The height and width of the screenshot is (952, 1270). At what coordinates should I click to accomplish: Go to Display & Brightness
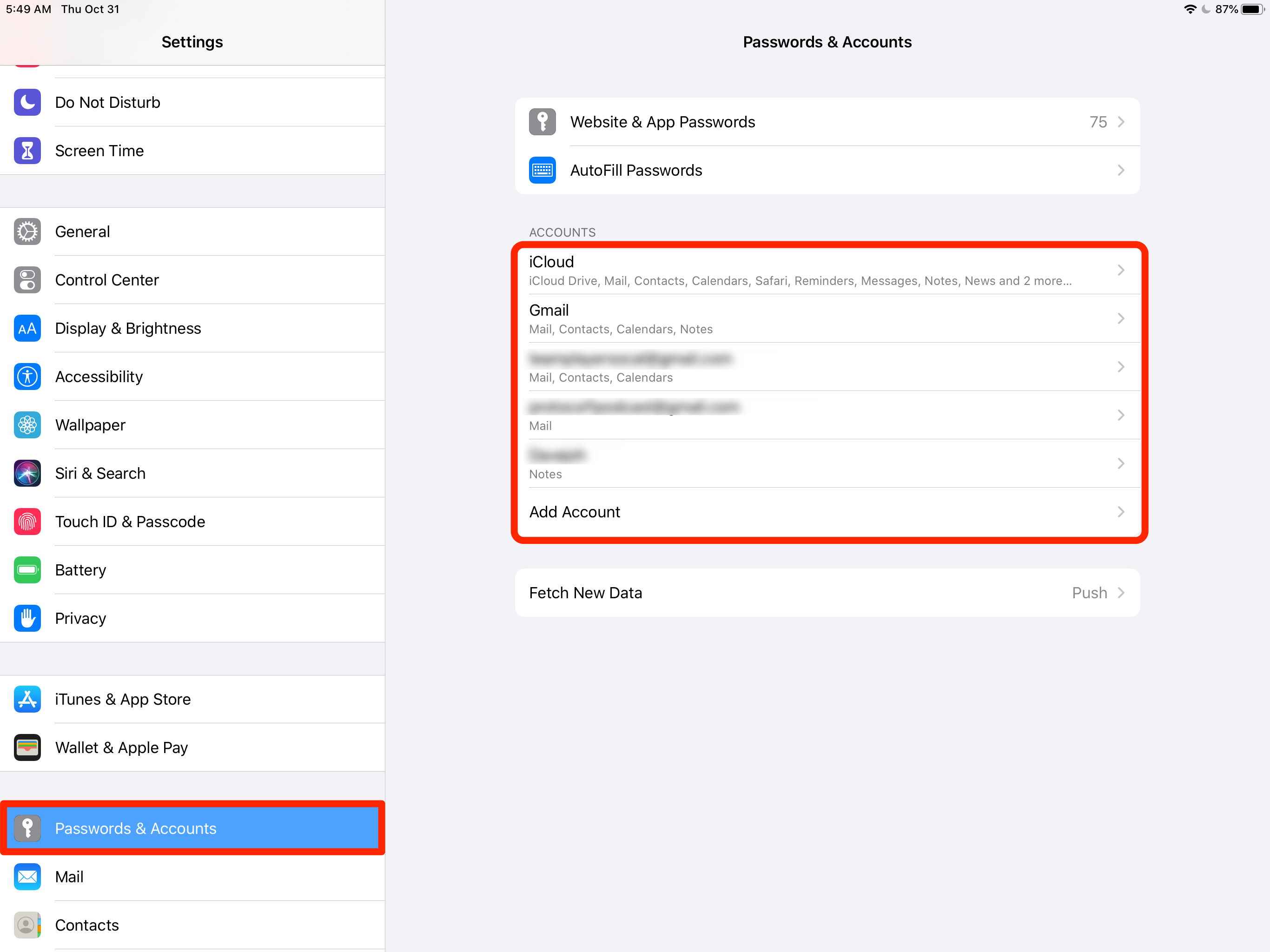192,328
